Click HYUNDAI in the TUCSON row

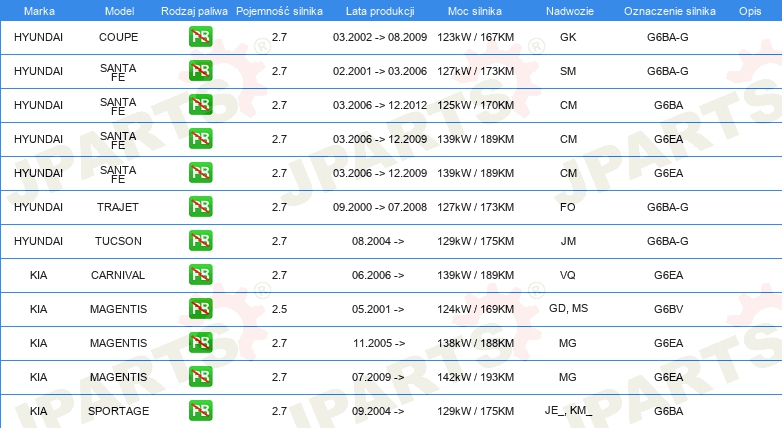(38, 241)
